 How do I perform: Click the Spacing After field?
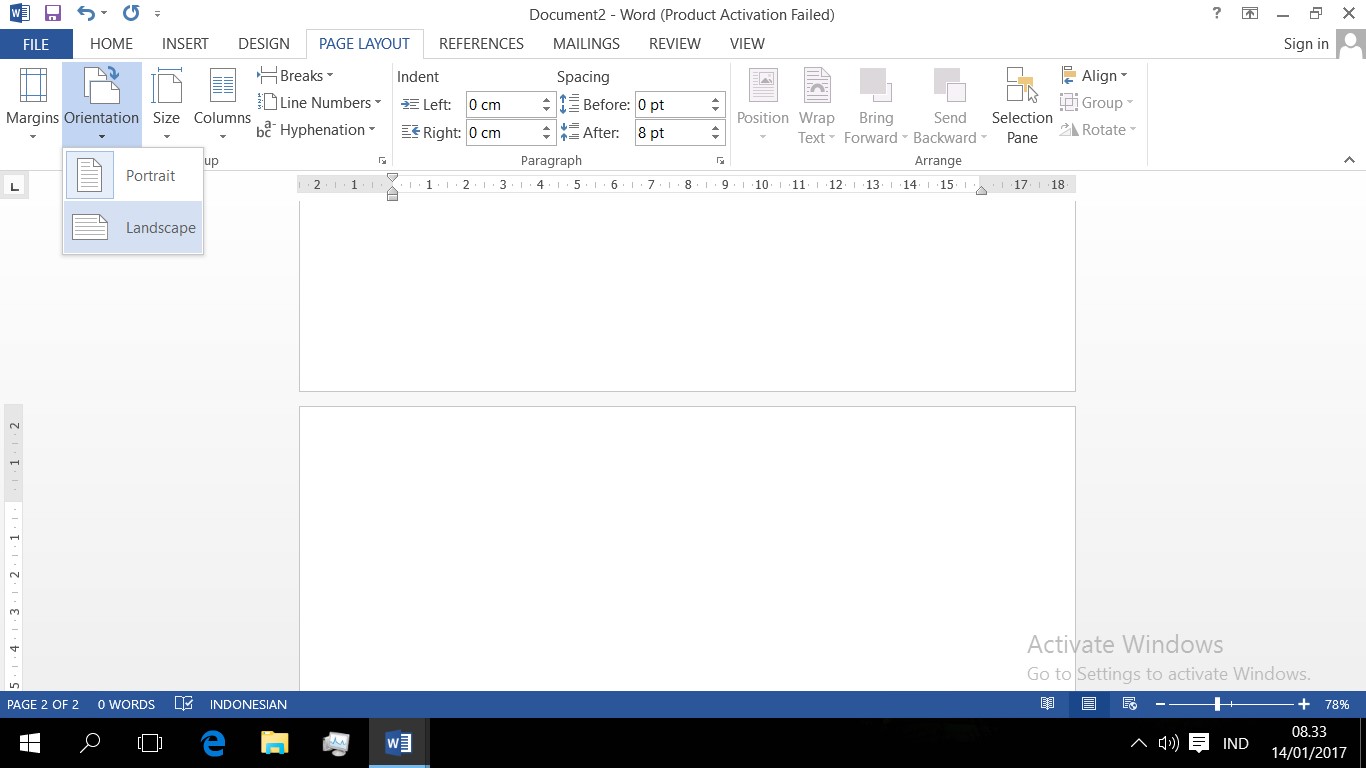coord(672,133)
